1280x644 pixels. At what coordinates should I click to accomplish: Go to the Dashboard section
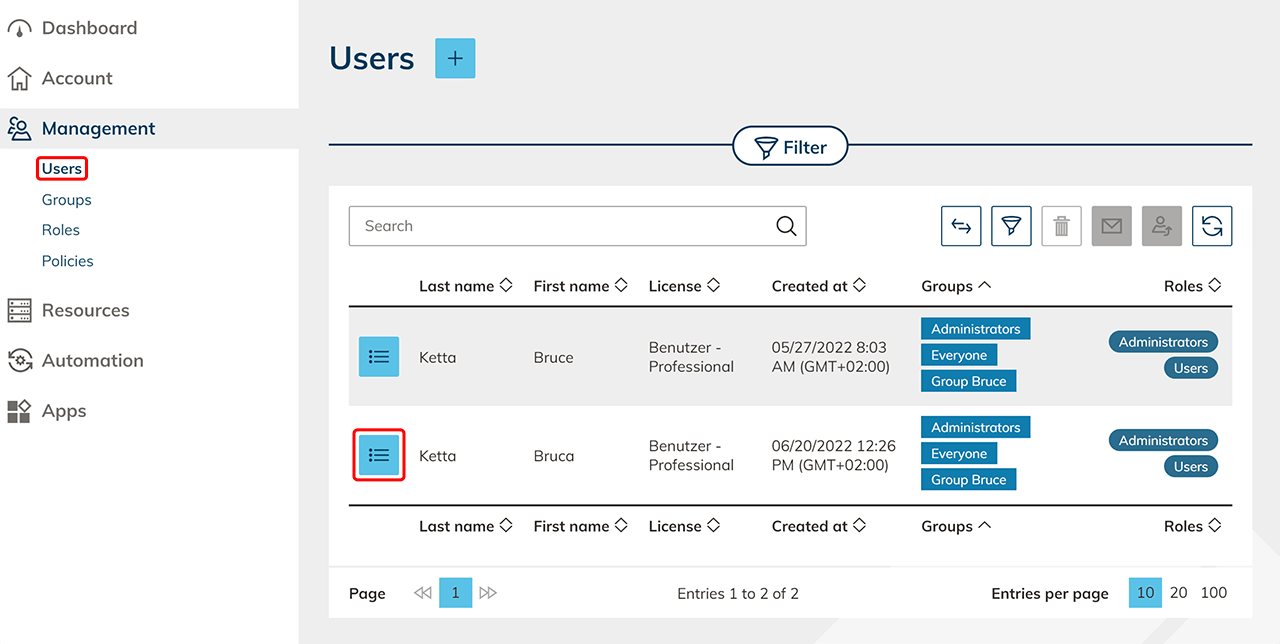pos(89,28)
